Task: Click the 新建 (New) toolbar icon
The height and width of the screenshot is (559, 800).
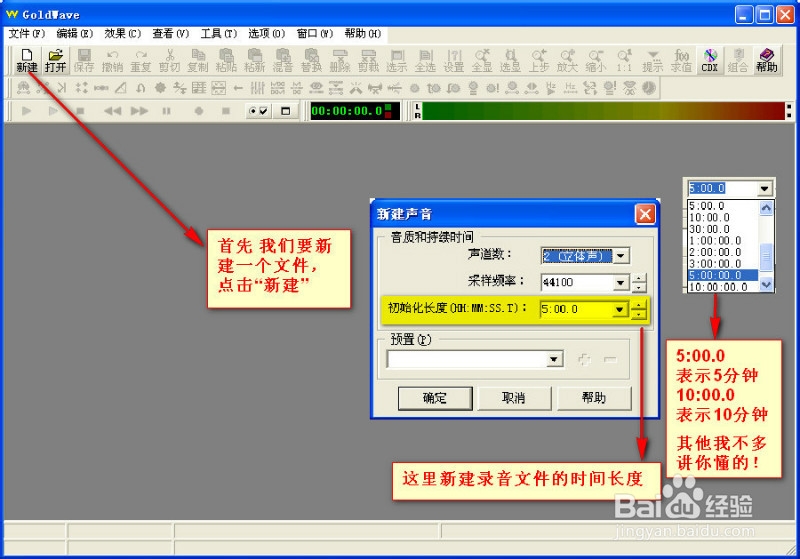Action: [27, 60]
